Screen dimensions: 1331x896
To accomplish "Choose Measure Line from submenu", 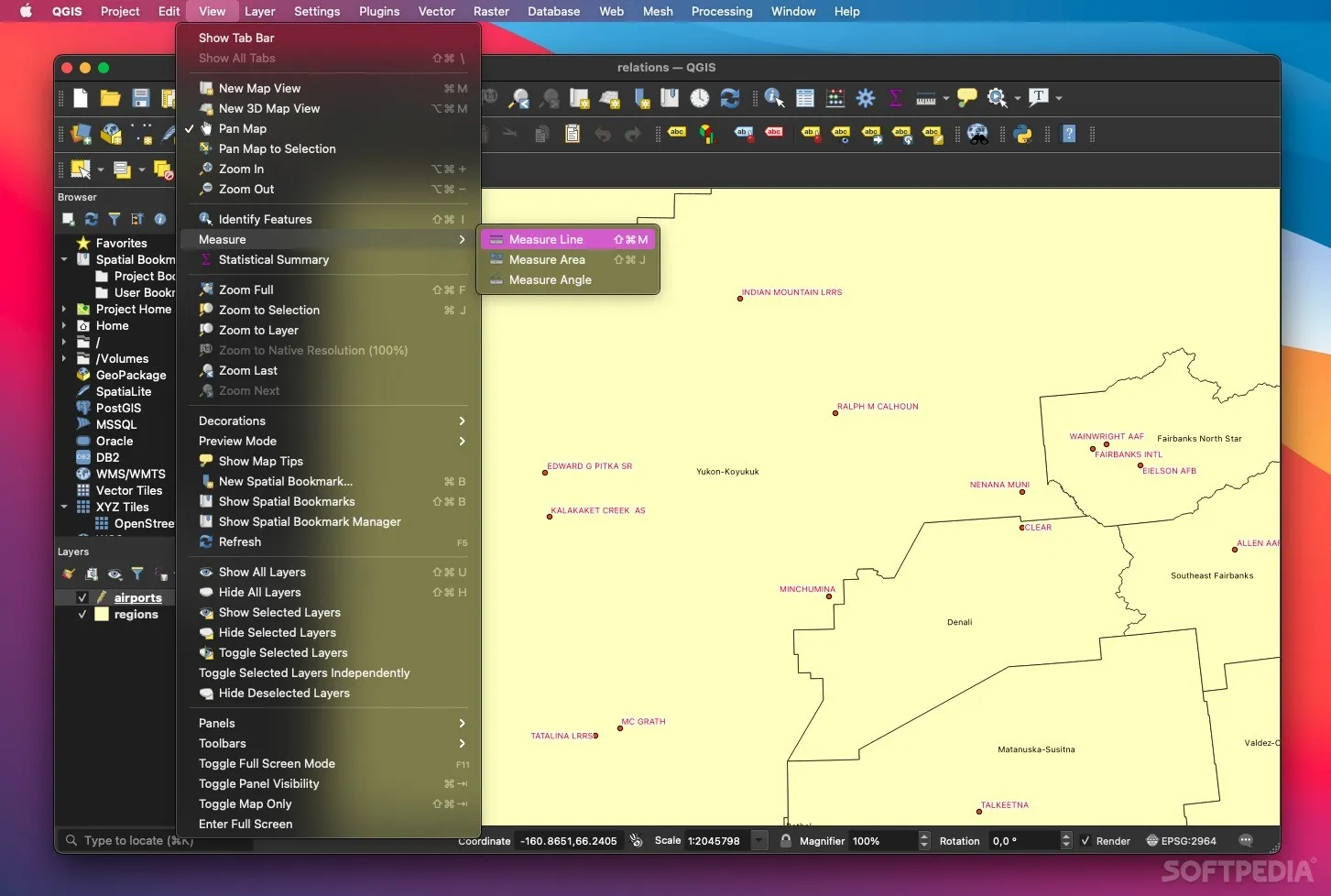I will point(568,239).
